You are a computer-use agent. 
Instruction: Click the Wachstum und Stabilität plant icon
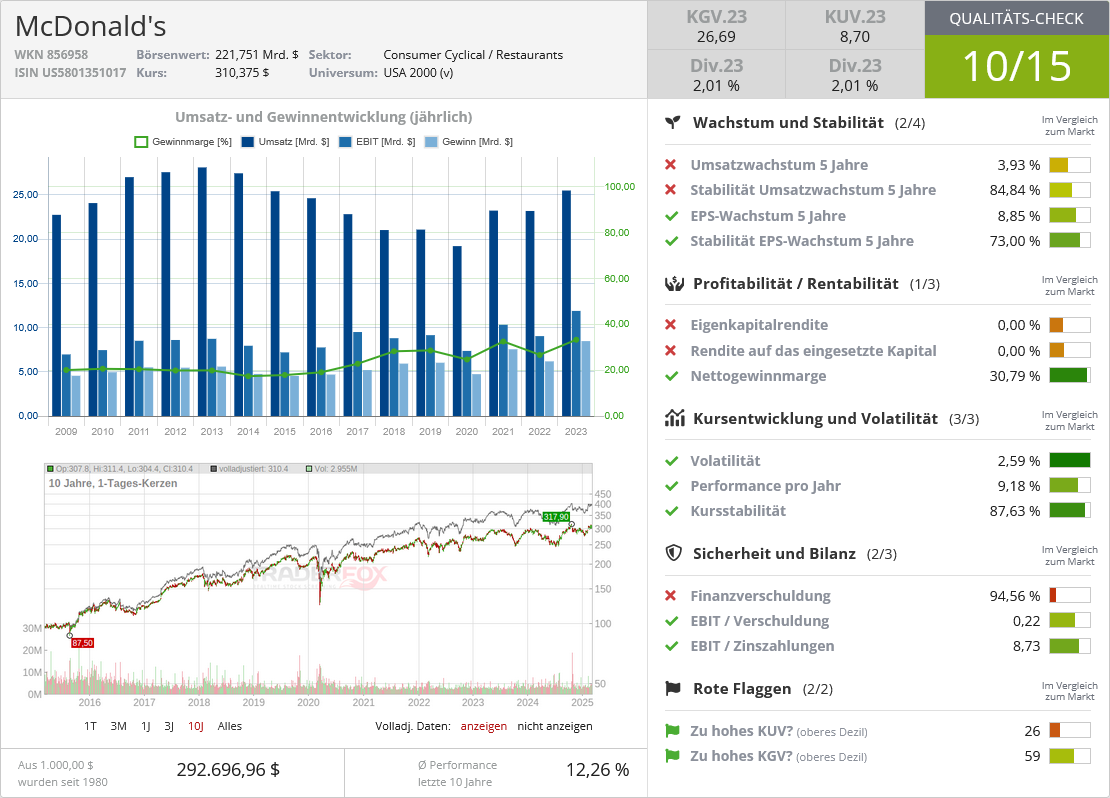(x=673, y=122)
